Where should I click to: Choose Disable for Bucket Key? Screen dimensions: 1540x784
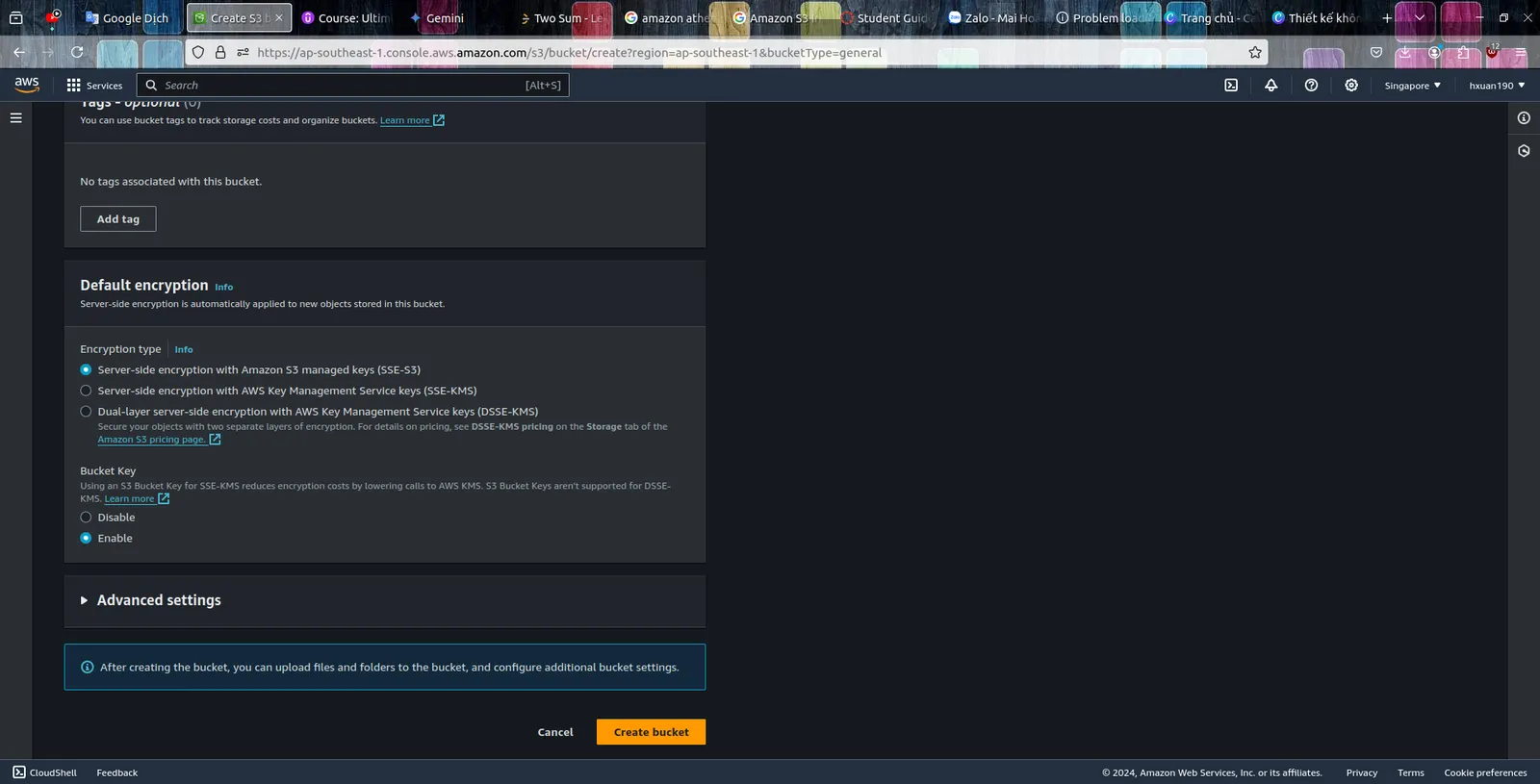click(x=86, y=518)
